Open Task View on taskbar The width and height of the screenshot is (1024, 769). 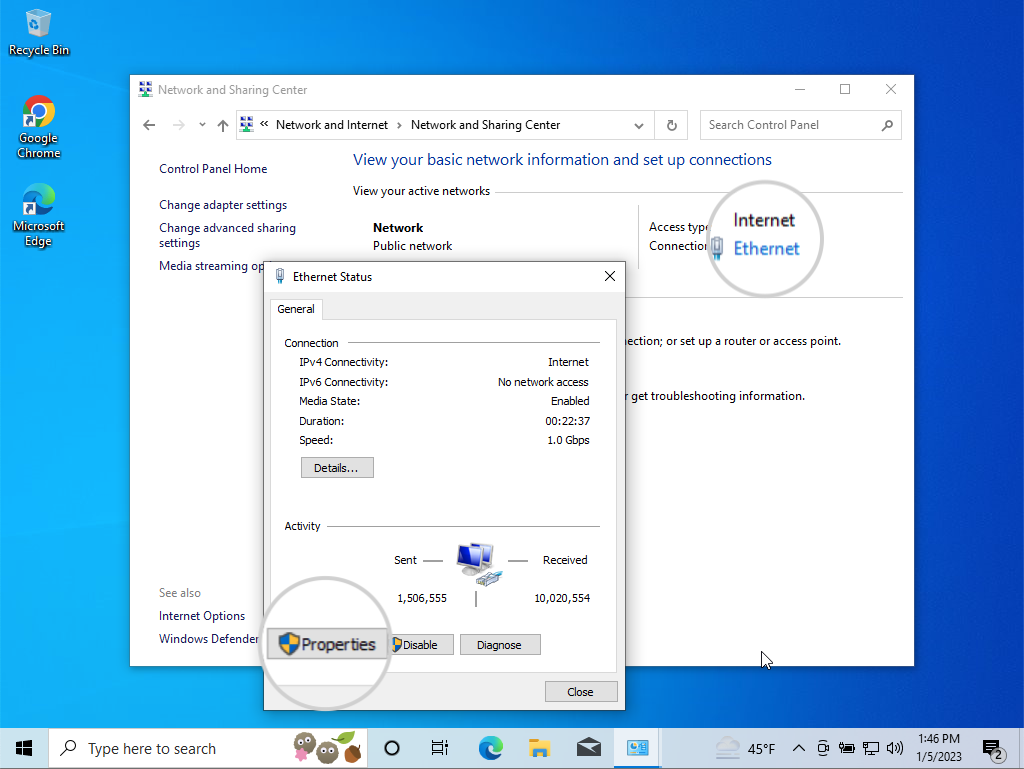(x=440, y=748)
